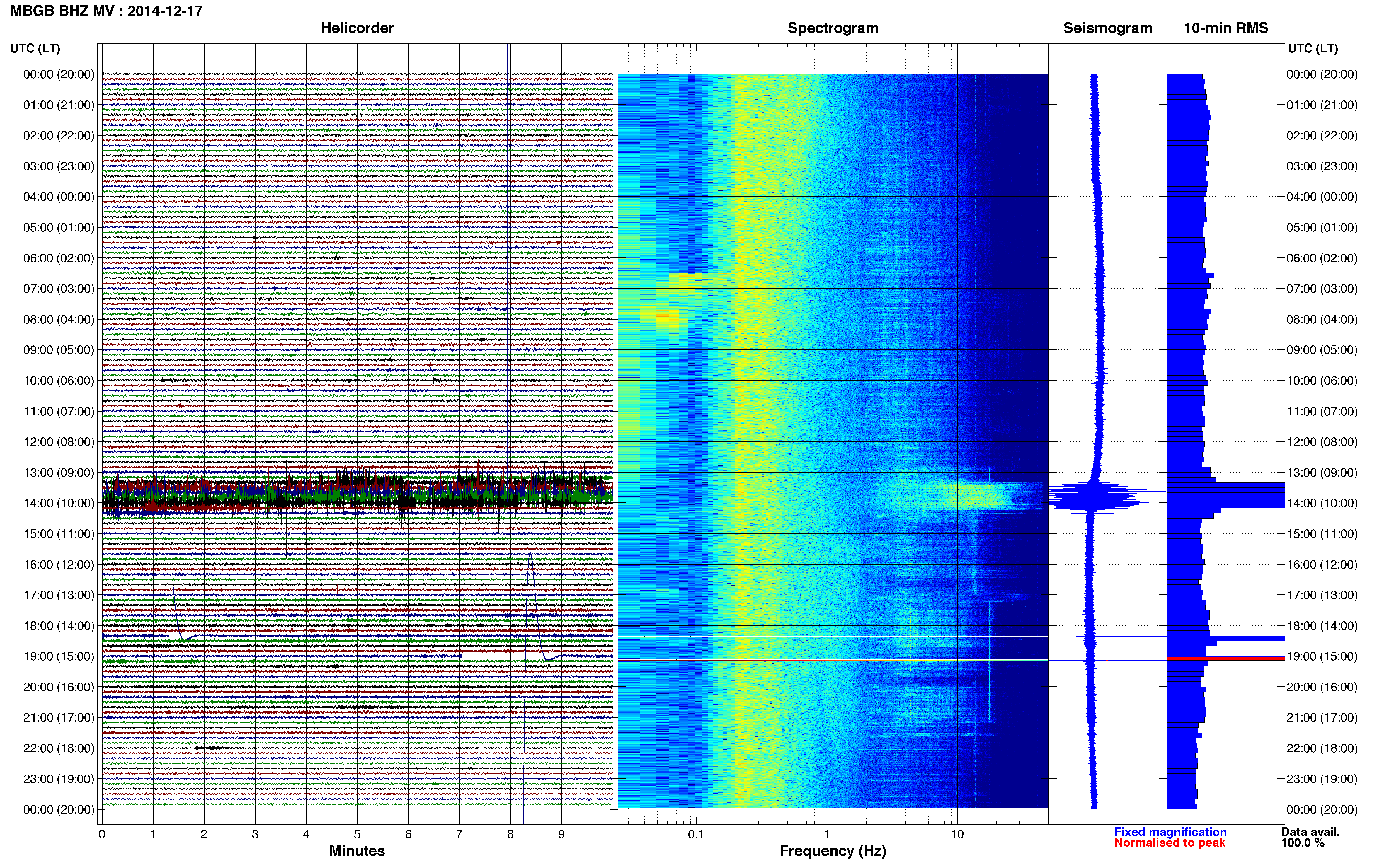Click helicorder time label 09:00 (05:00)
The image size is (1389, 868).
pos(59,350)
